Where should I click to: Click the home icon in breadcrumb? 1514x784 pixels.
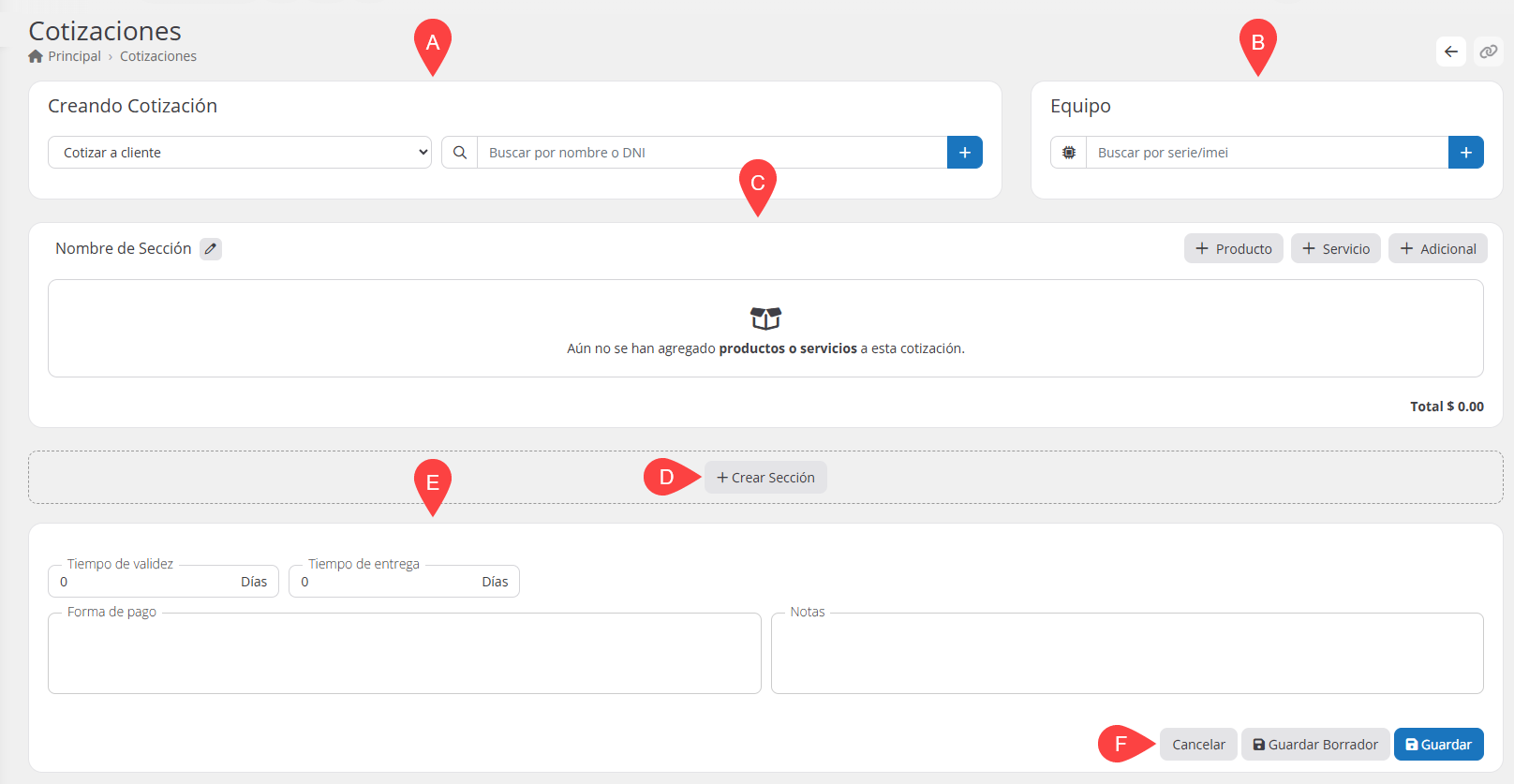click(x=36, y=56)
